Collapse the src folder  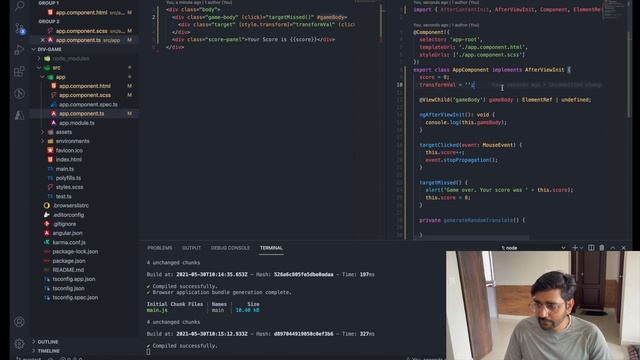(x=39, y=68)
